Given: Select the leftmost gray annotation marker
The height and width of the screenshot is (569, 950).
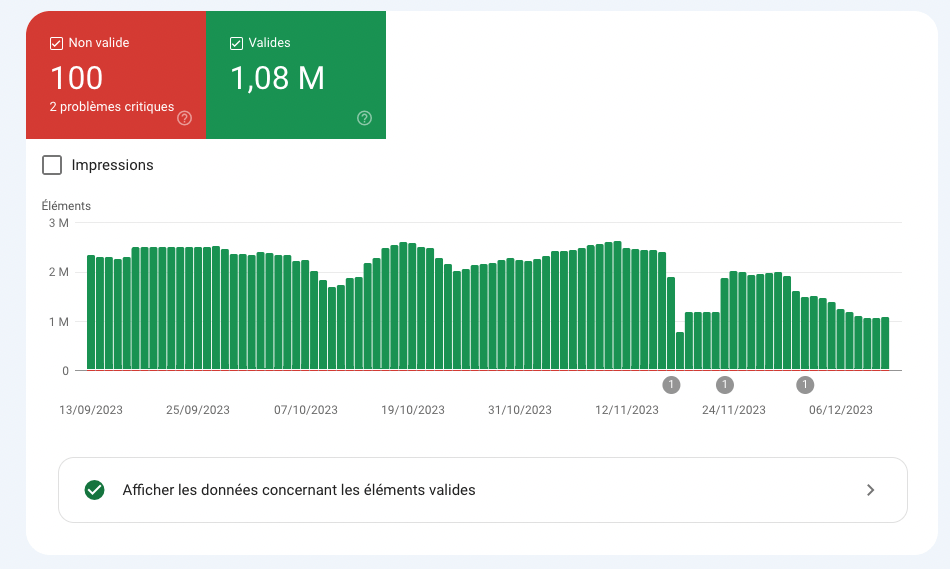Looking at the screenshot, I should coord(671,384).
